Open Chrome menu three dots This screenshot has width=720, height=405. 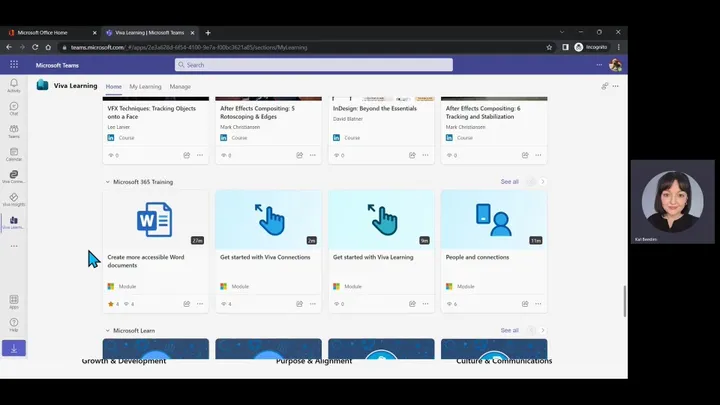pos(619,47)
